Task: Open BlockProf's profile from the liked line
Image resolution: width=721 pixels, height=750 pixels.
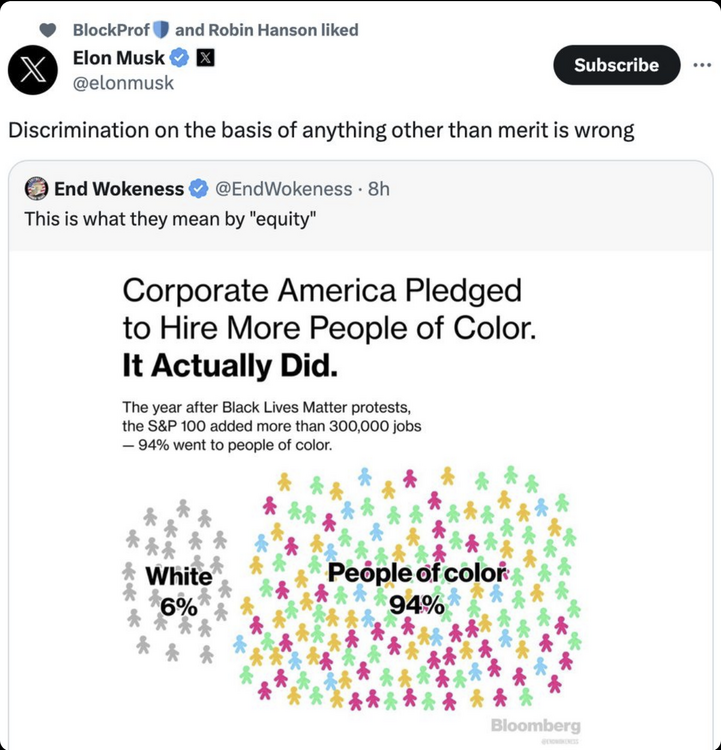Action: point(111,30)
